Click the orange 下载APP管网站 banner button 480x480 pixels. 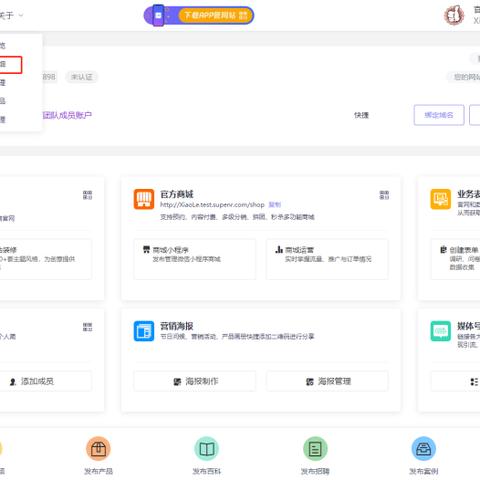215,15
